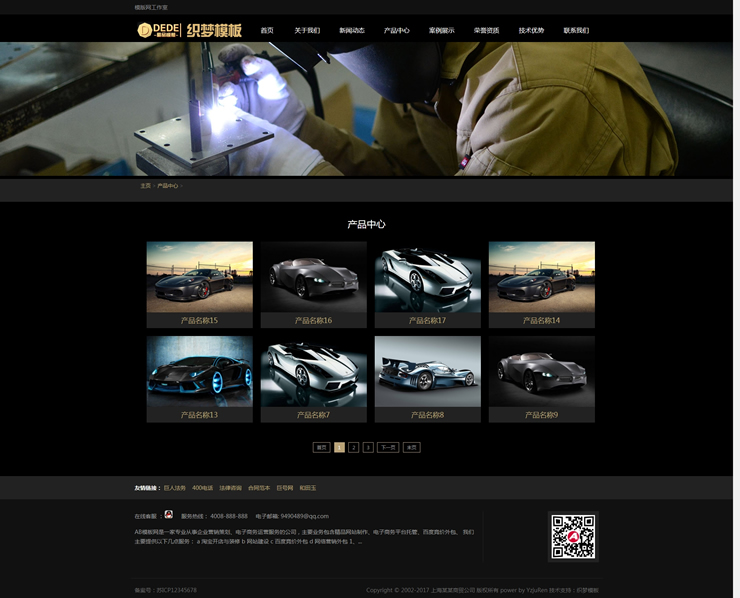The width and height of the screenshot is (740, 598).
Task: Click the 产品名称9 product title
Action: click(541, 415)
